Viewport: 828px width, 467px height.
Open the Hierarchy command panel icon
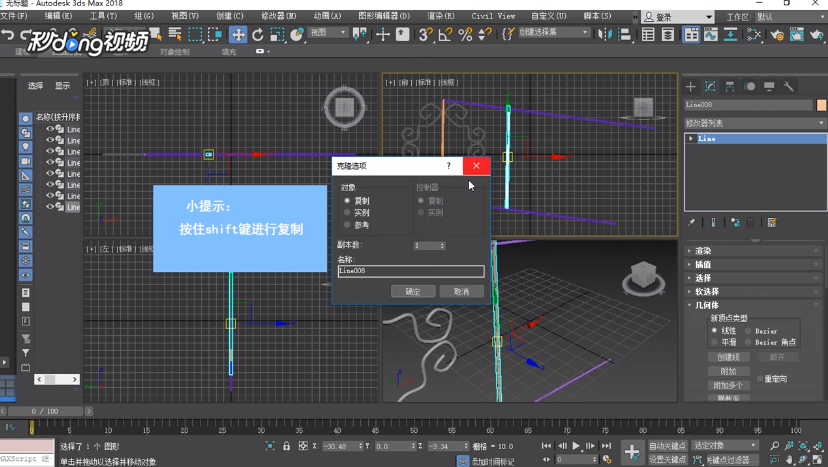tap(730, 87)
